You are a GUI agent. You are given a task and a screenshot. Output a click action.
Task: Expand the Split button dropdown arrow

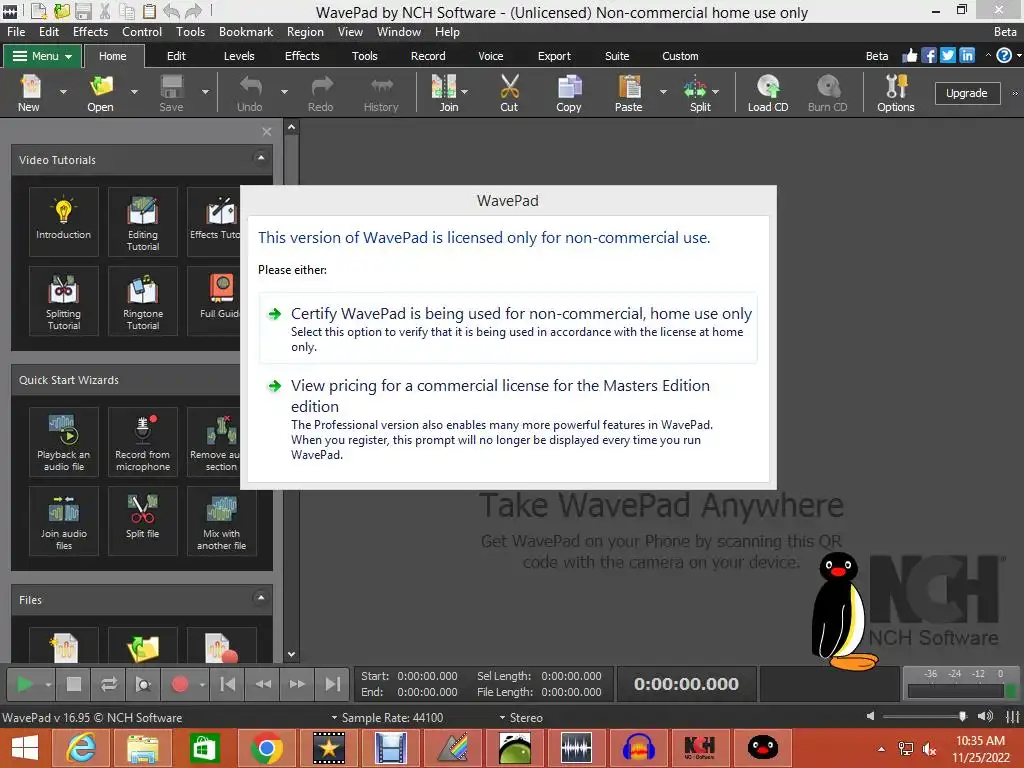(x=715, y=92)
